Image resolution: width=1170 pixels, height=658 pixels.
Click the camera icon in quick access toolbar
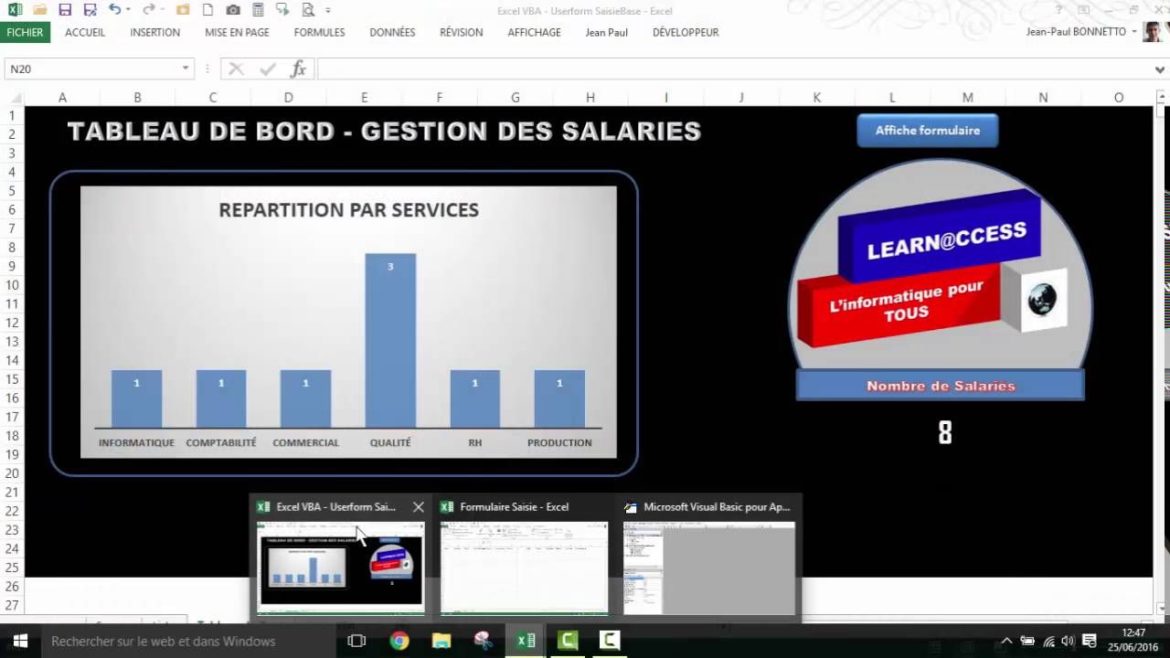pos(232,10)
